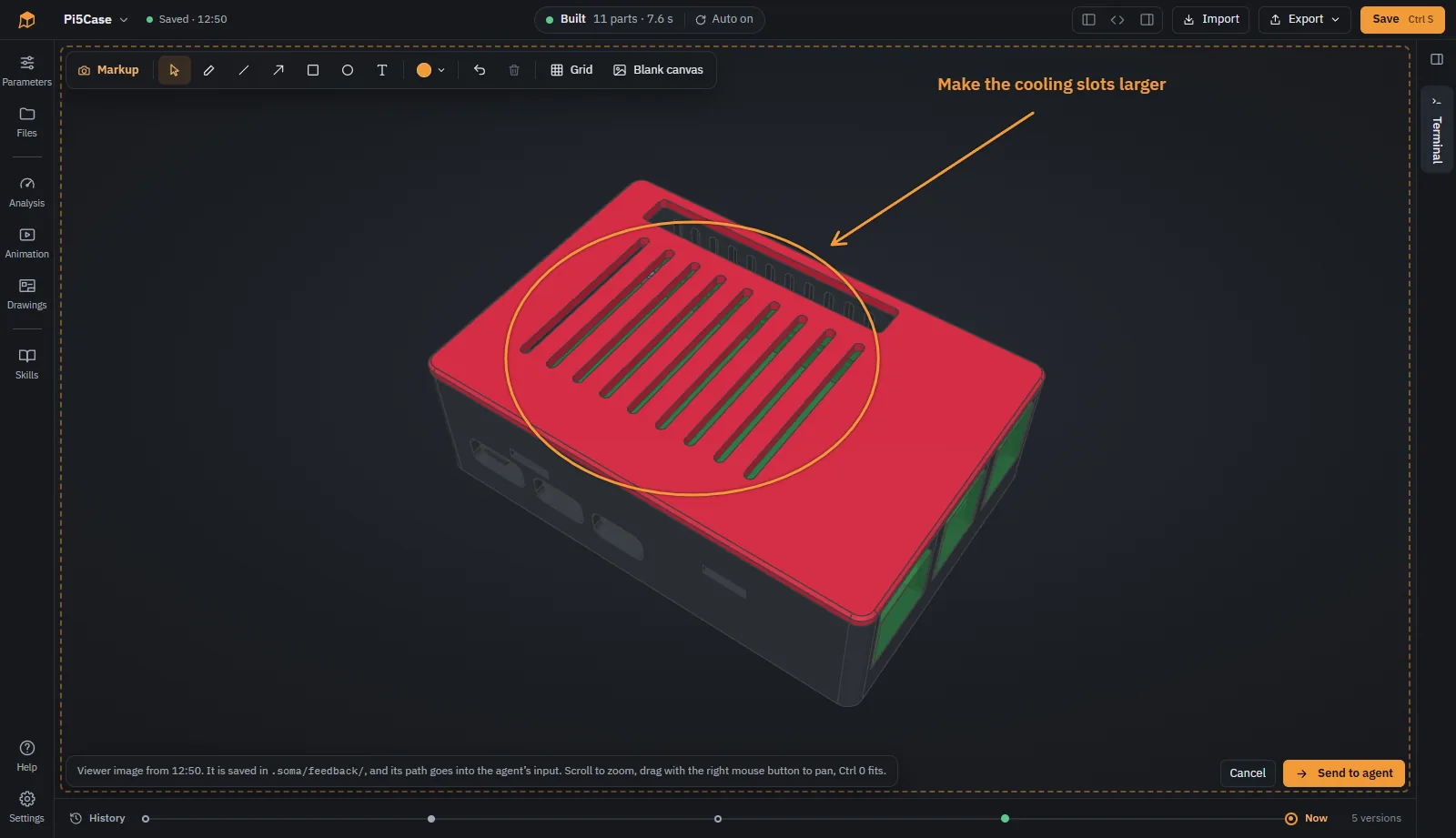
Task: Open the Drawings panel
Action: point(27,294)
